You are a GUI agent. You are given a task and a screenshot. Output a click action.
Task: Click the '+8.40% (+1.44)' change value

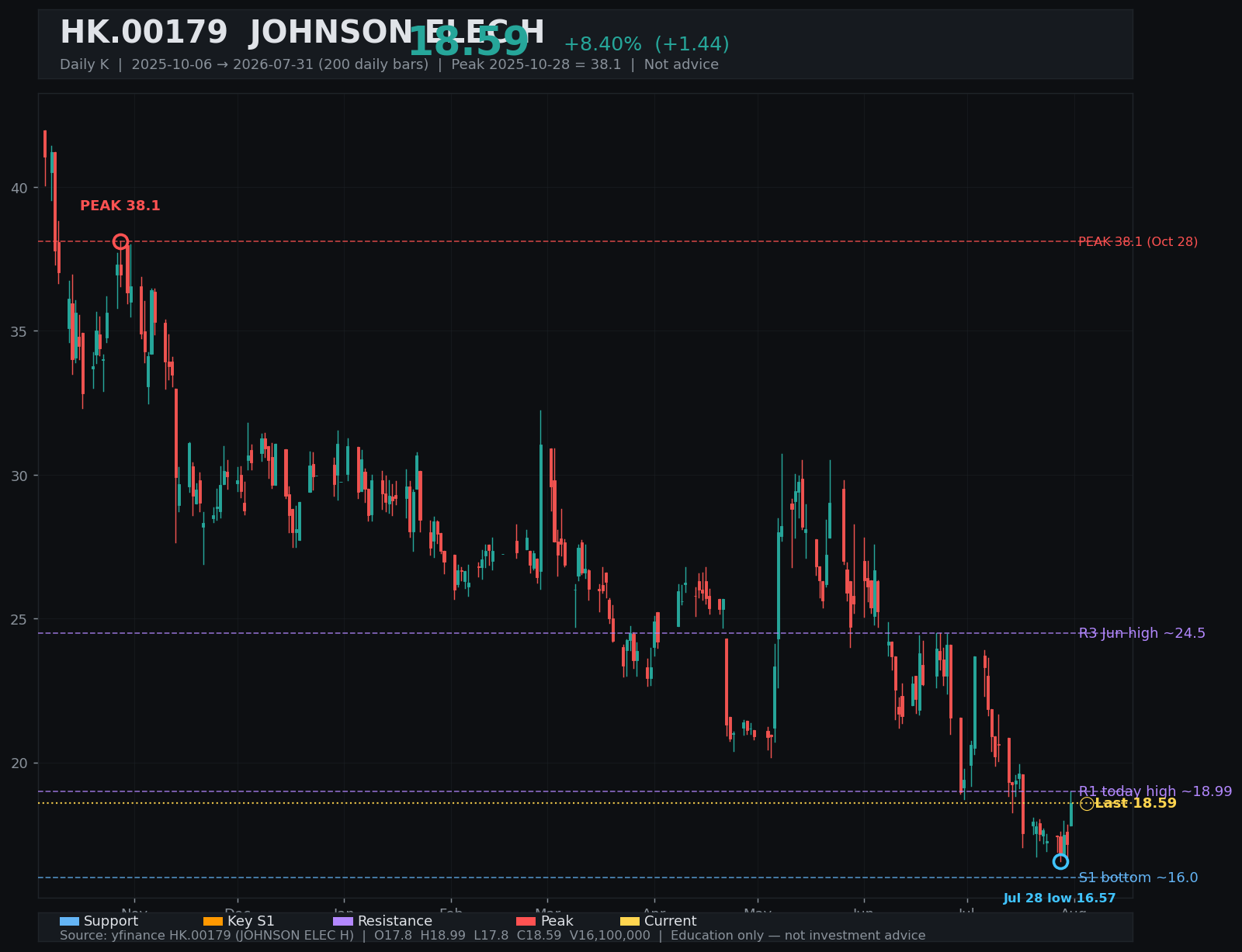(647, 44)
